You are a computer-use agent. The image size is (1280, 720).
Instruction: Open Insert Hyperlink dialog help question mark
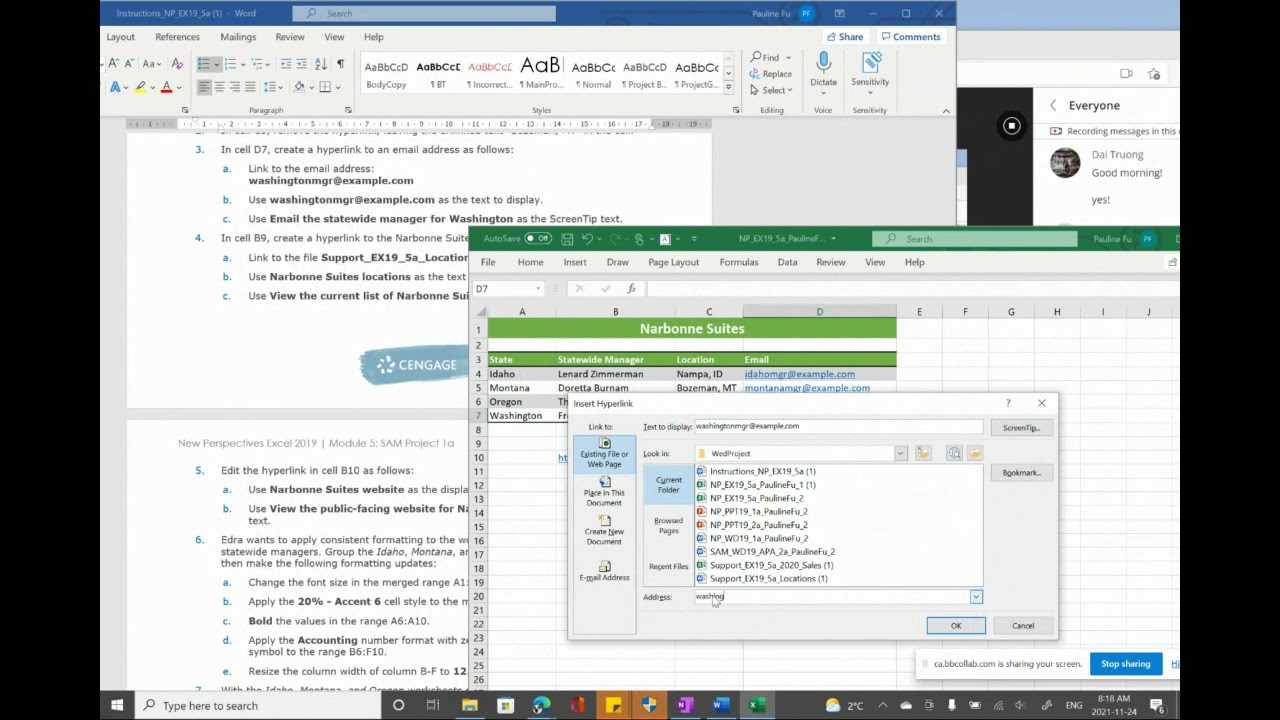1008,403
